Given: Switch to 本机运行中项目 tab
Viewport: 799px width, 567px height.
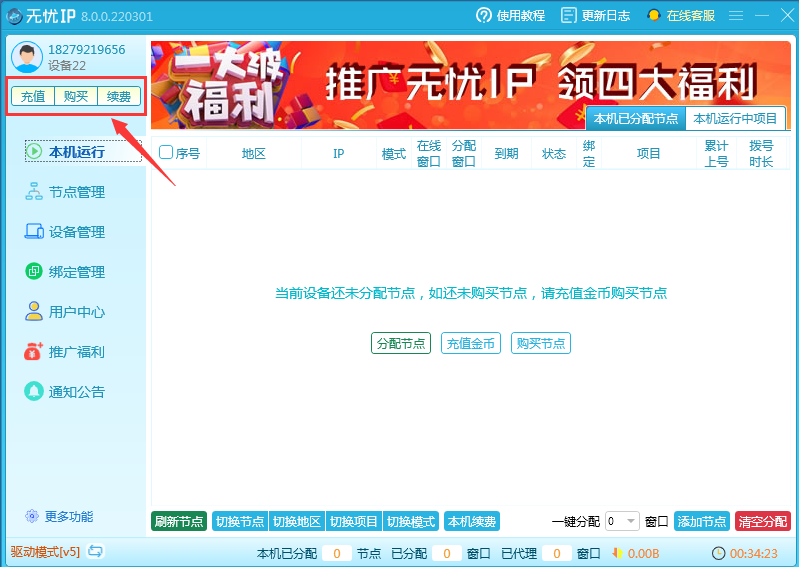Looking at the screenshot, I should click(x=735, y=119).
